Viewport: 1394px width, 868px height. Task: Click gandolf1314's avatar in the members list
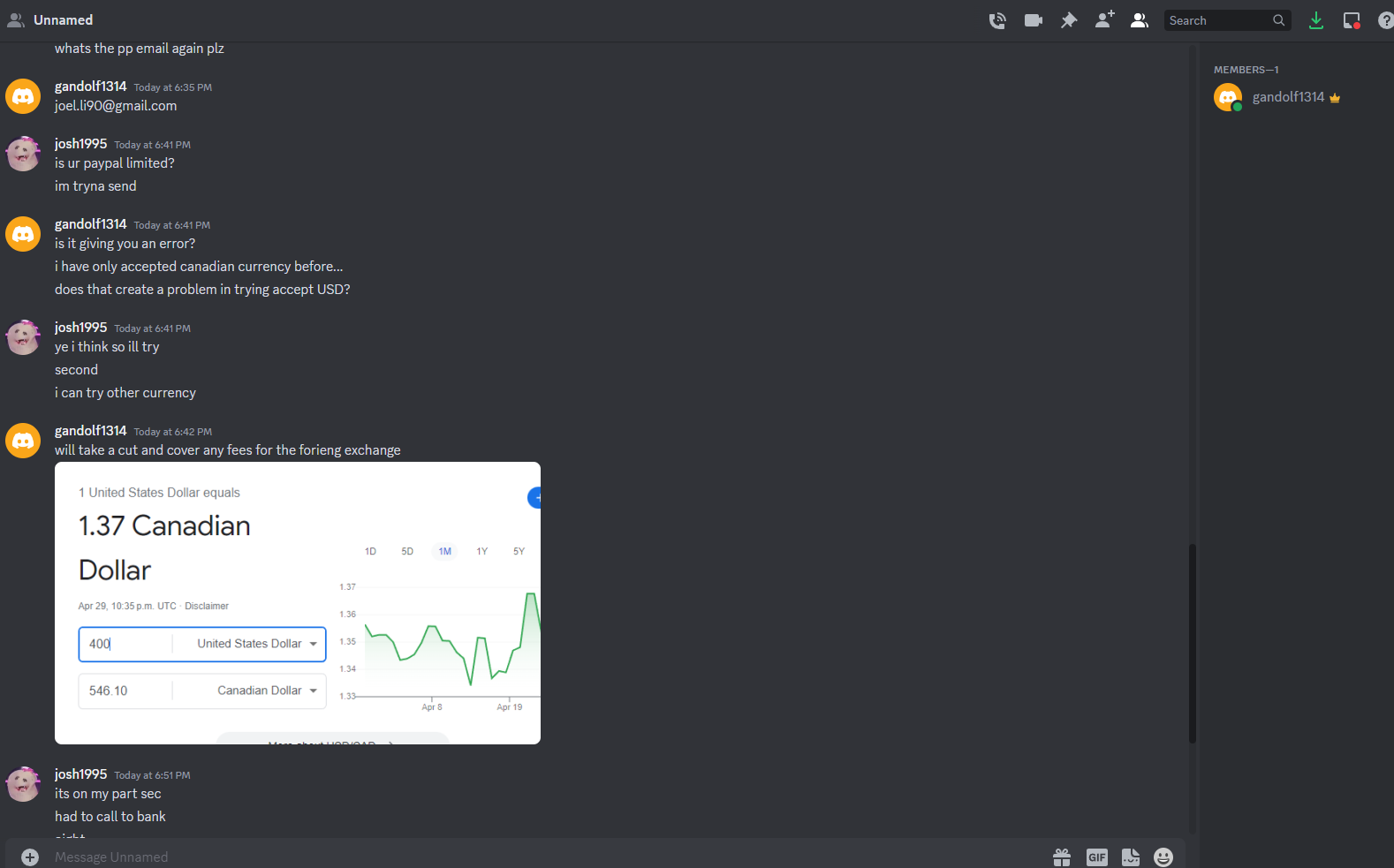(1228, 97)
